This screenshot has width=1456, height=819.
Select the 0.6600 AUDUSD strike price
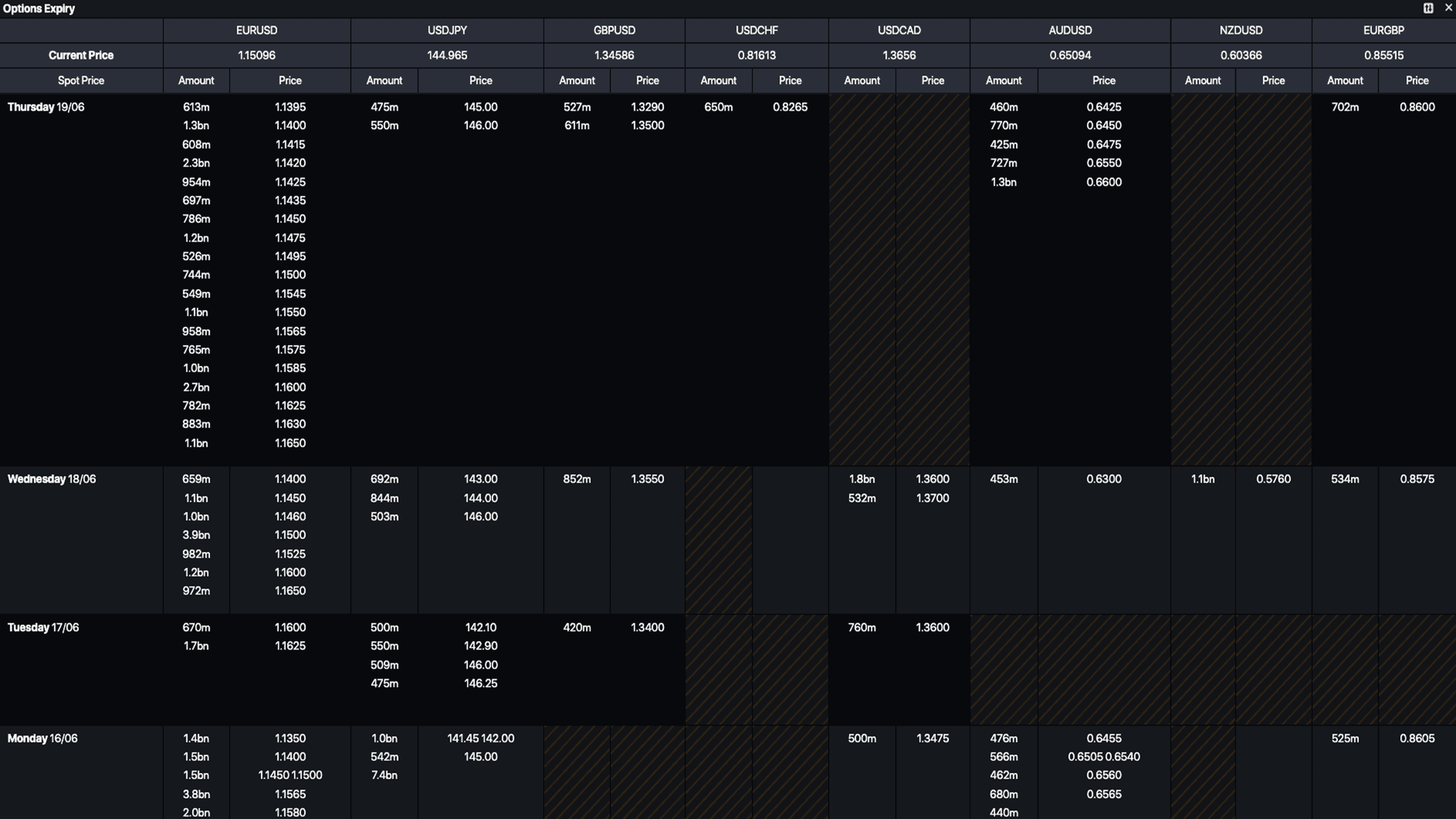(1104, 182)
